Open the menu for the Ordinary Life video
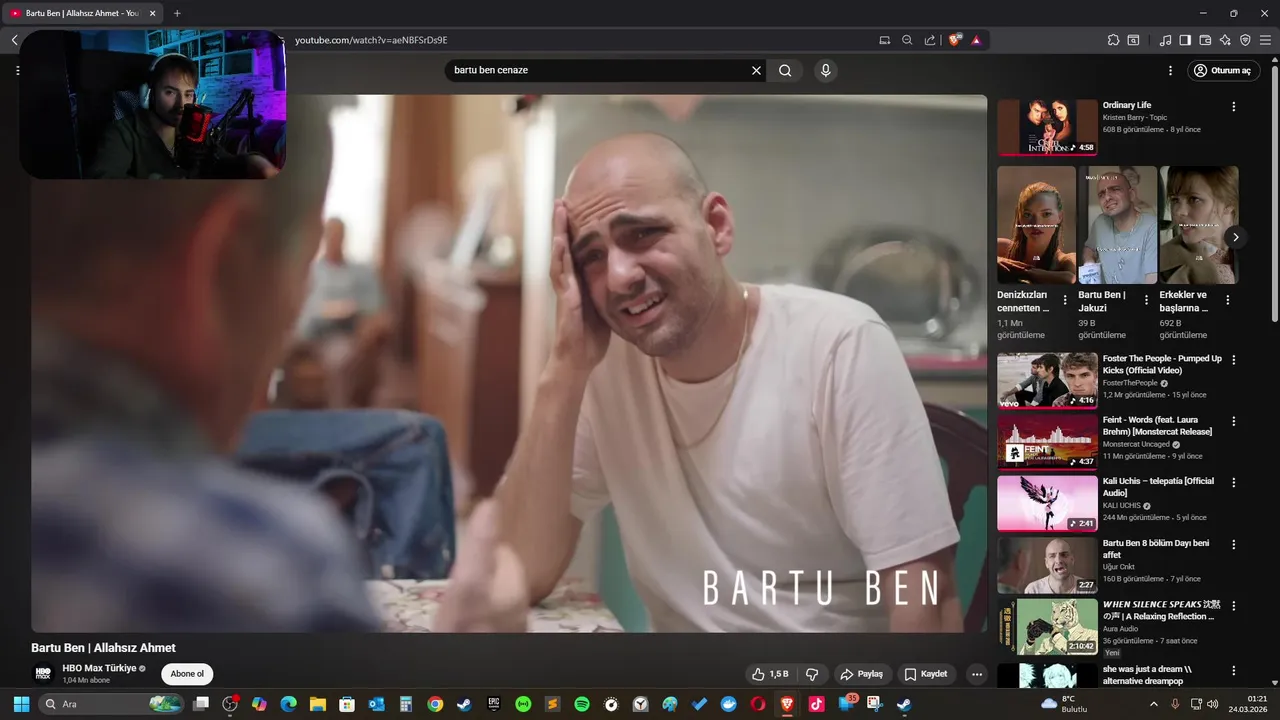Image resolution: width=1280 pixels, height=720 pixels. click(x=1233, y=106)
